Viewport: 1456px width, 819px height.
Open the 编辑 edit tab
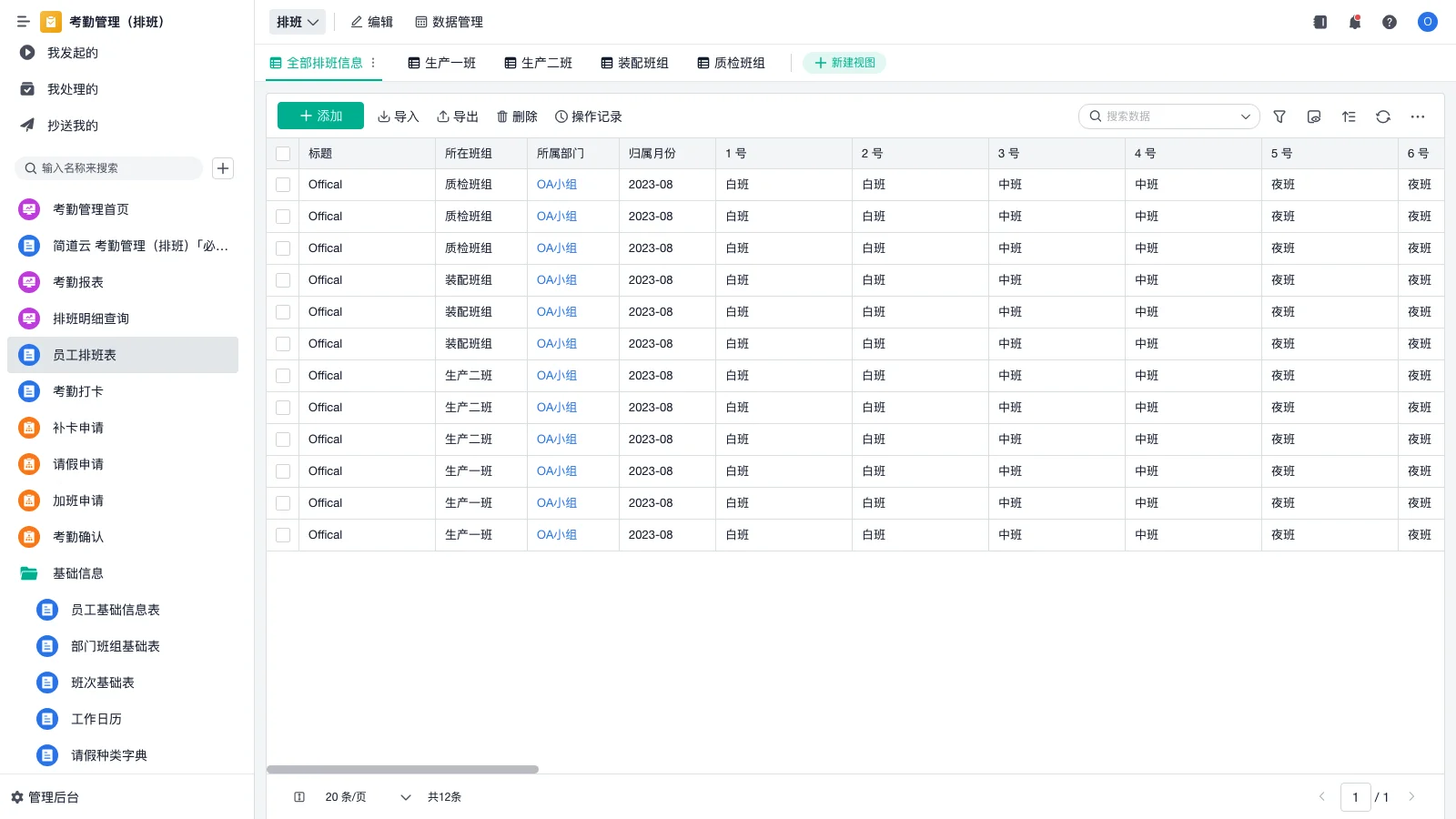pyautogui.click(x=372, y=22)
